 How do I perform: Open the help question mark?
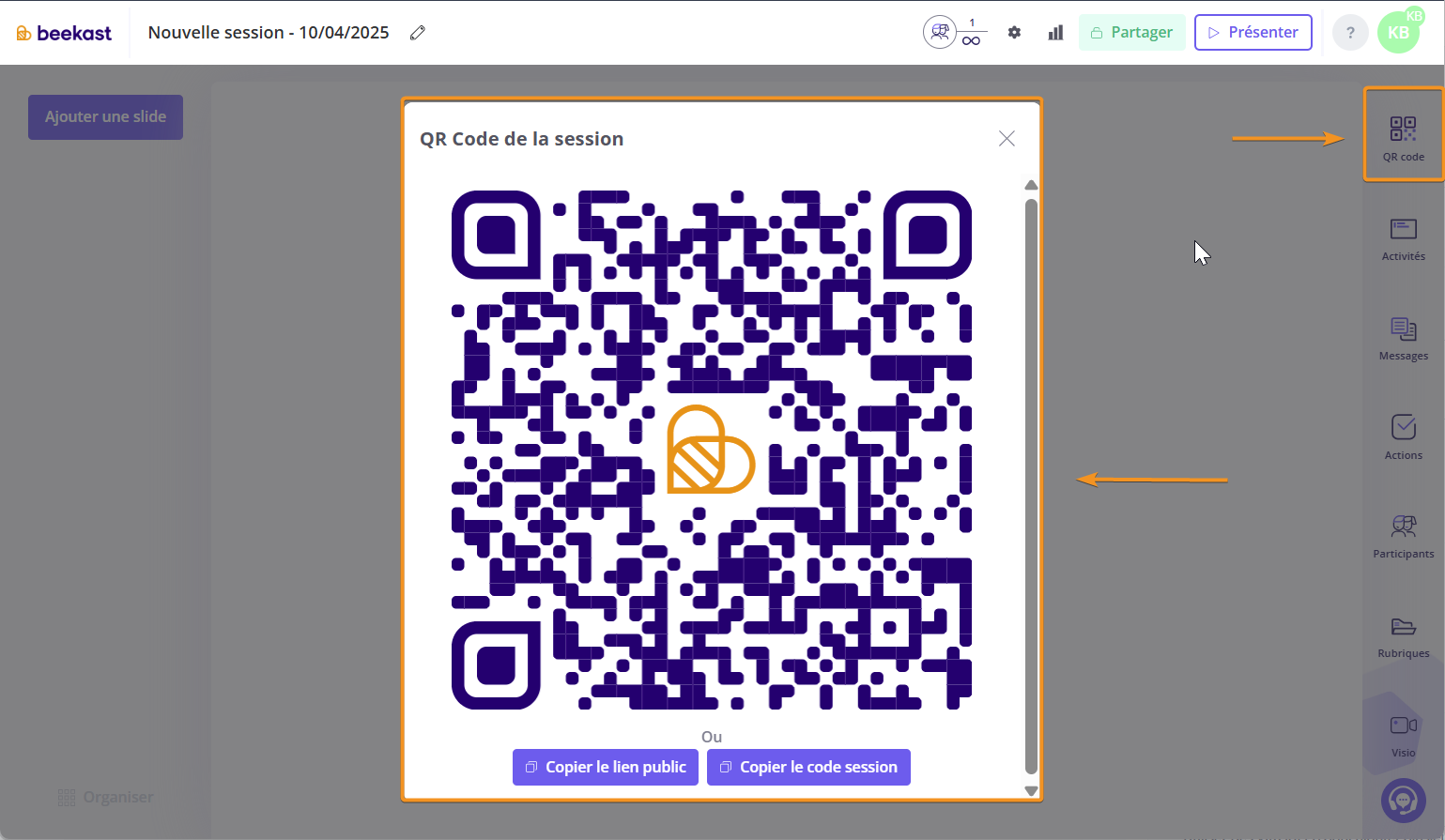1350,33
